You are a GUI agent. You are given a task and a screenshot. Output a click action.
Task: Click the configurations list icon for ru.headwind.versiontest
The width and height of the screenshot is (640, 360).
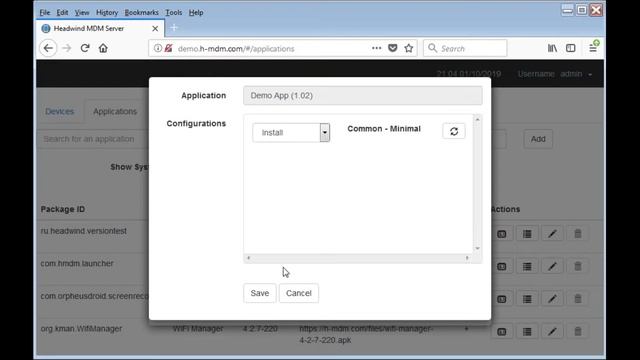(527, 234)
